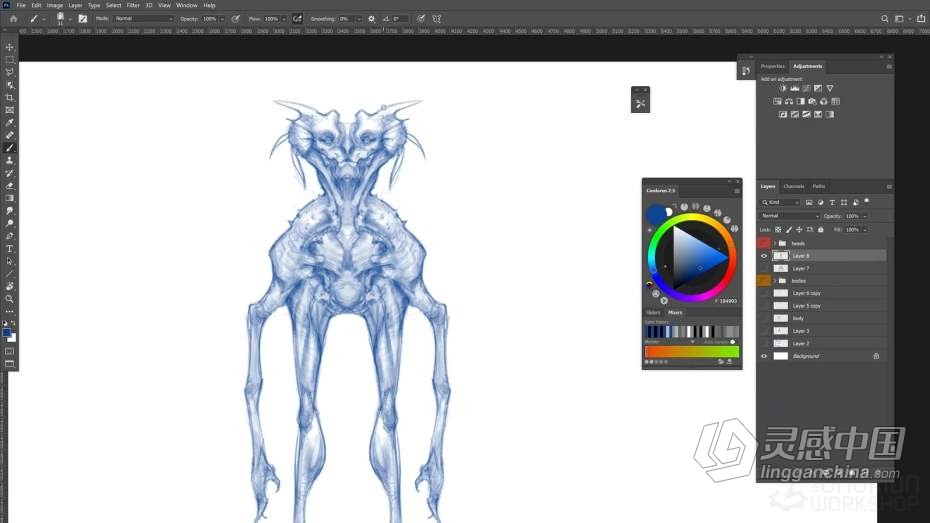Select the Pen tool
930x523 pixels.
click(9, 236)
